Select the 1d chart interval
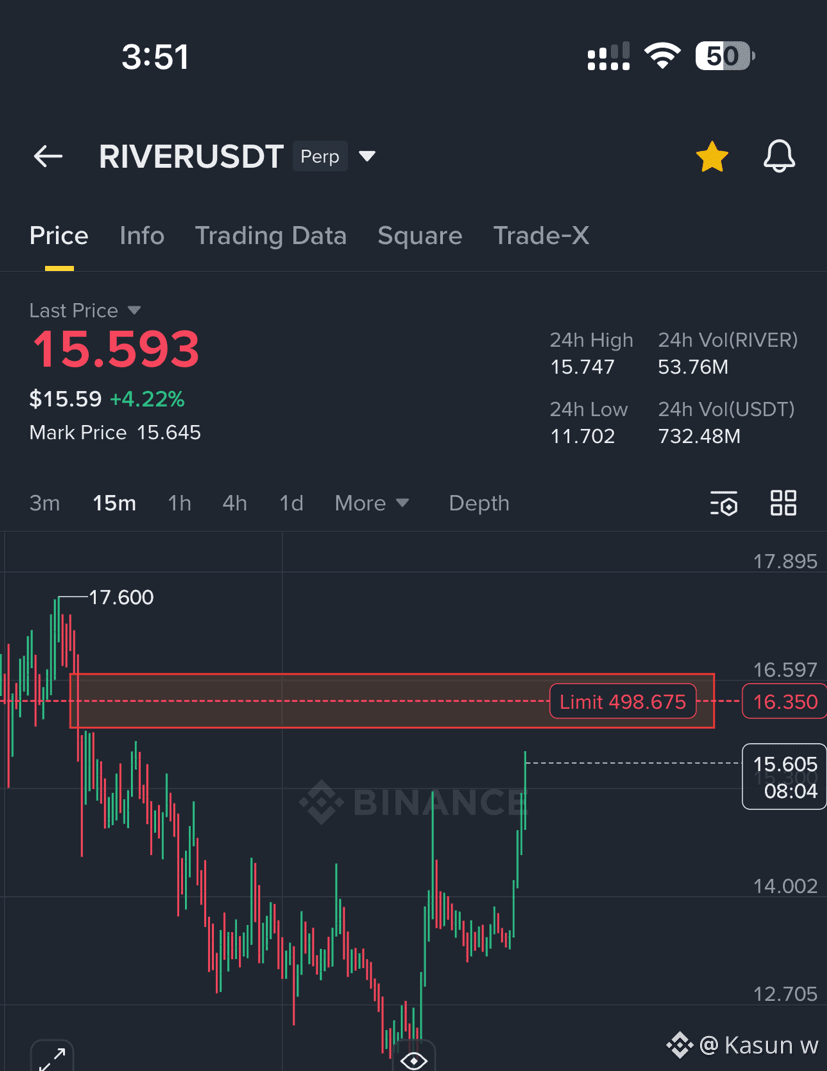Viewport: 827px width, 1071px height. point(292,503)
